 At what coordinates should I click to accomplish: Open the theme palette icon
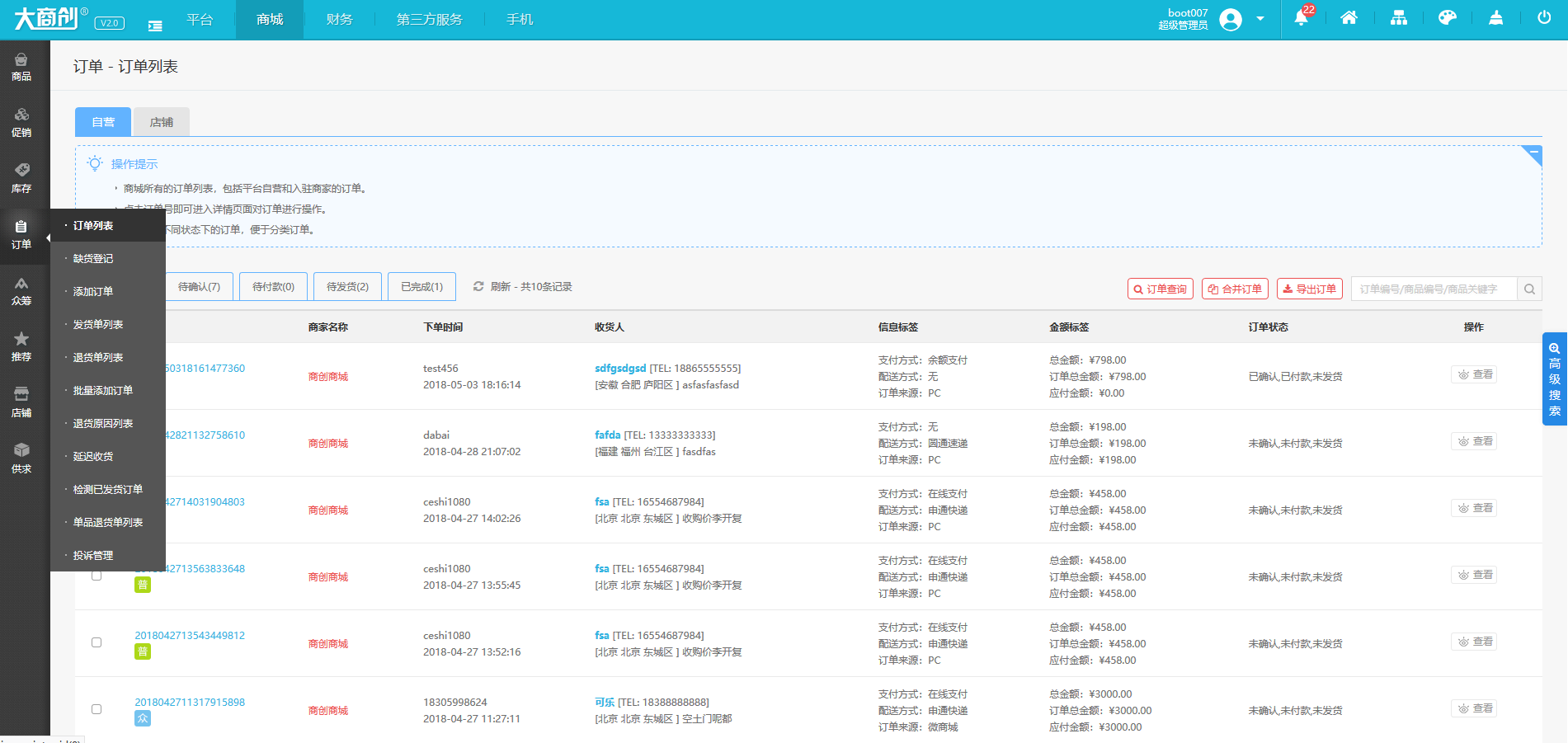(x=1447, y=18)
